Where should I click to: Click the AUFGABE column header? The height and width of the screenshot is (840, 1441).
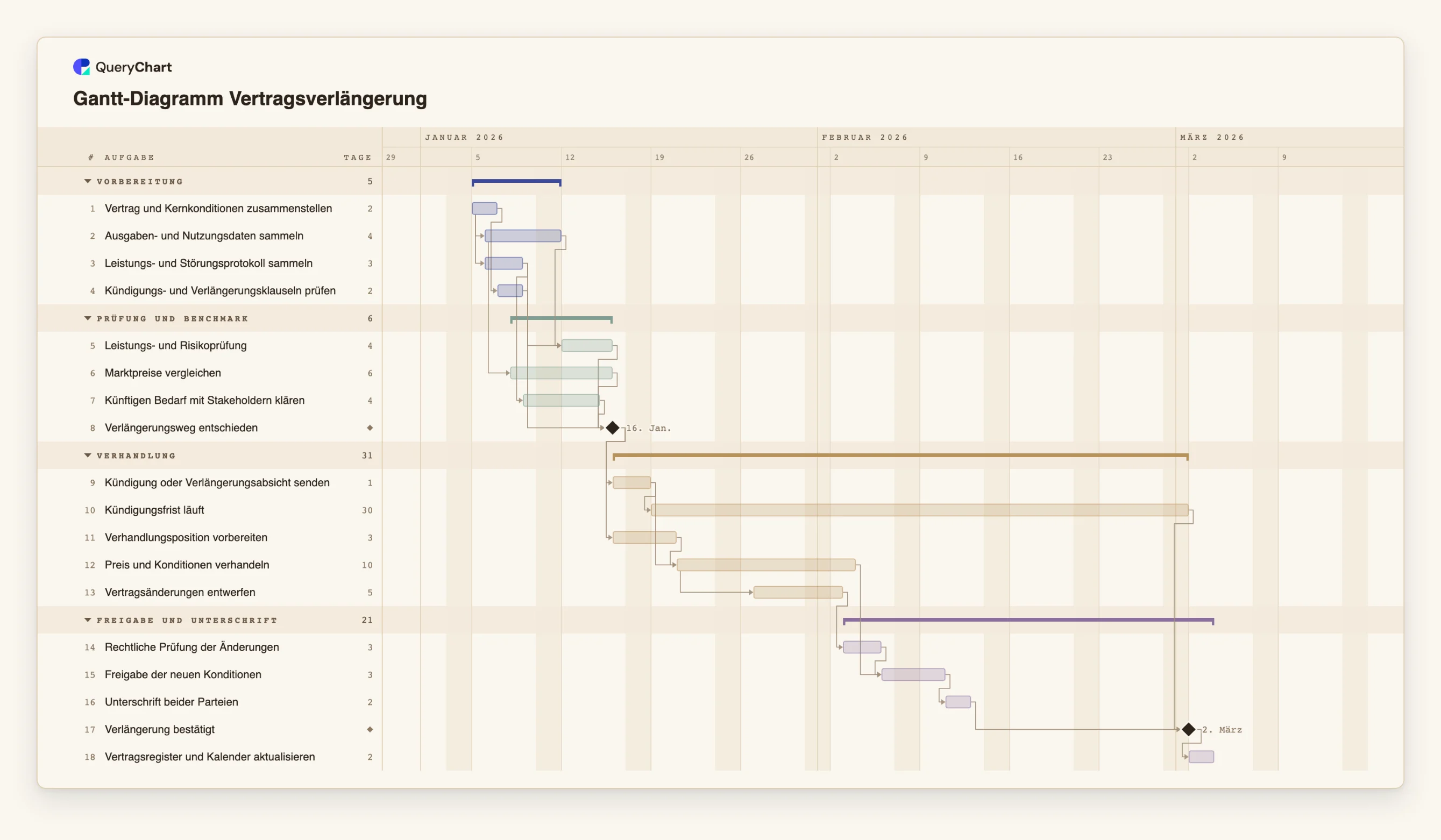(x=129, y=157)
